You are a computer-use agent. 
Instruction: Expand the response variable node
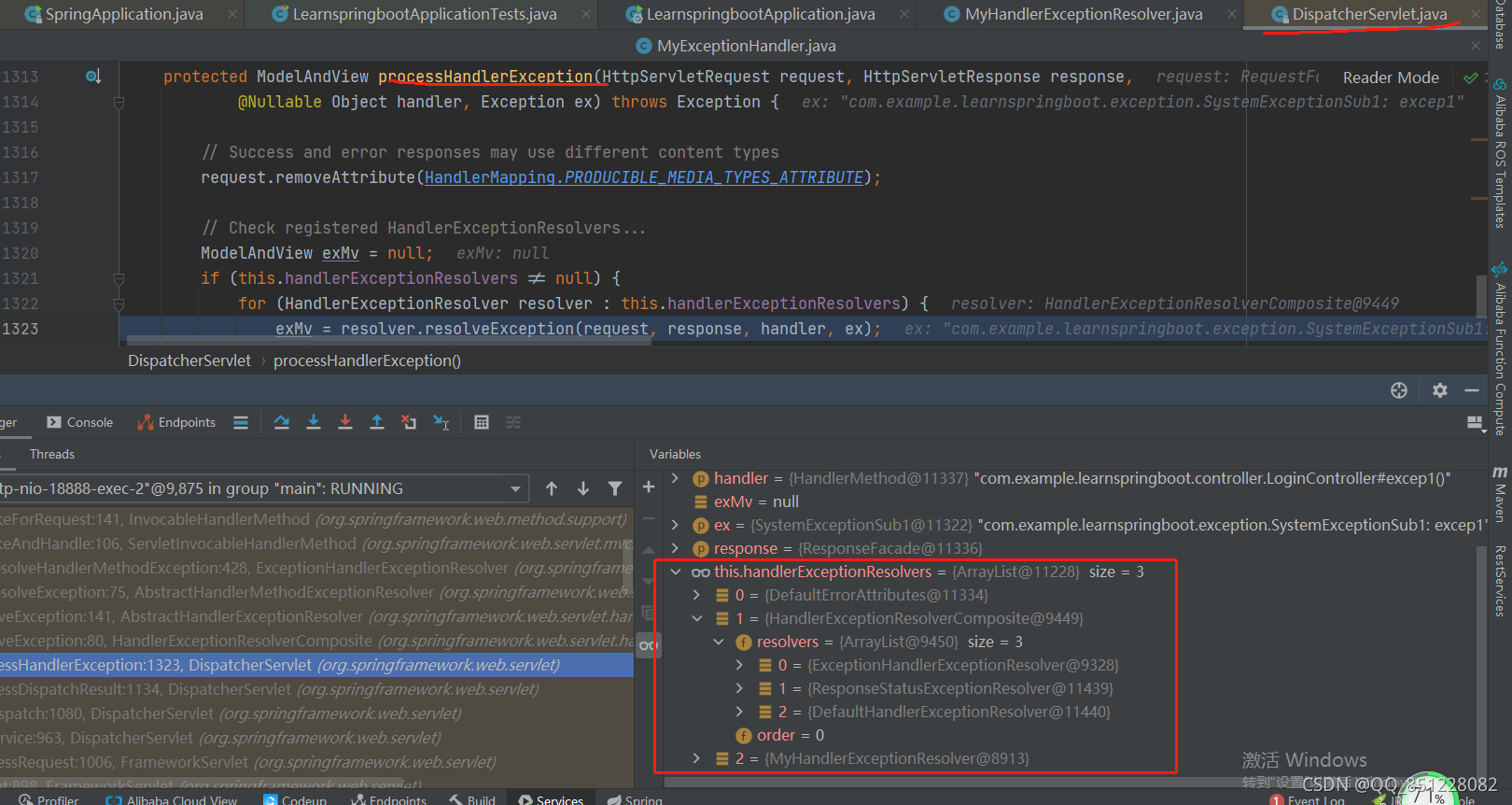675,548
